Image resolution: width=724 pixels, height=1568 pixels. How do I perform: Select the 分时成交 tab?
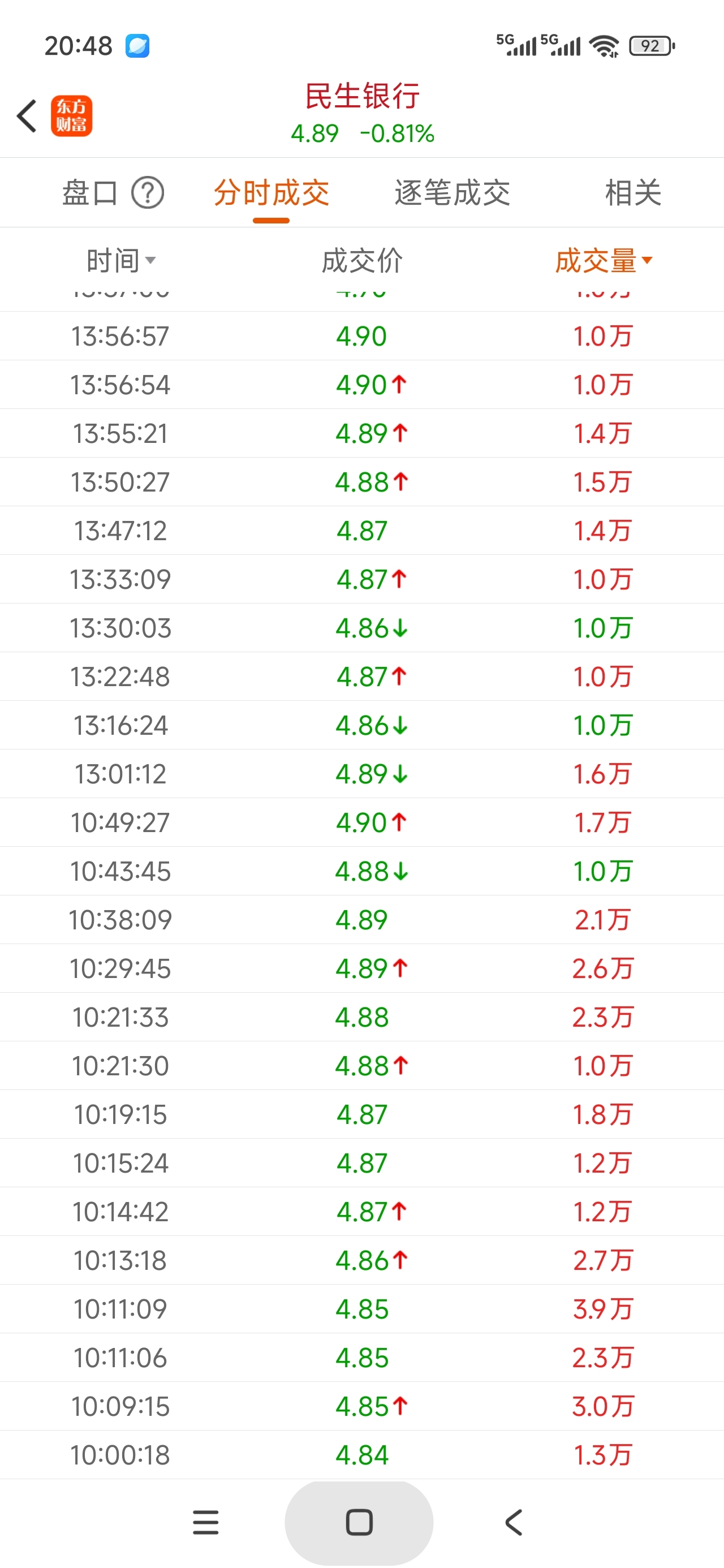click(x=271, y=193)
